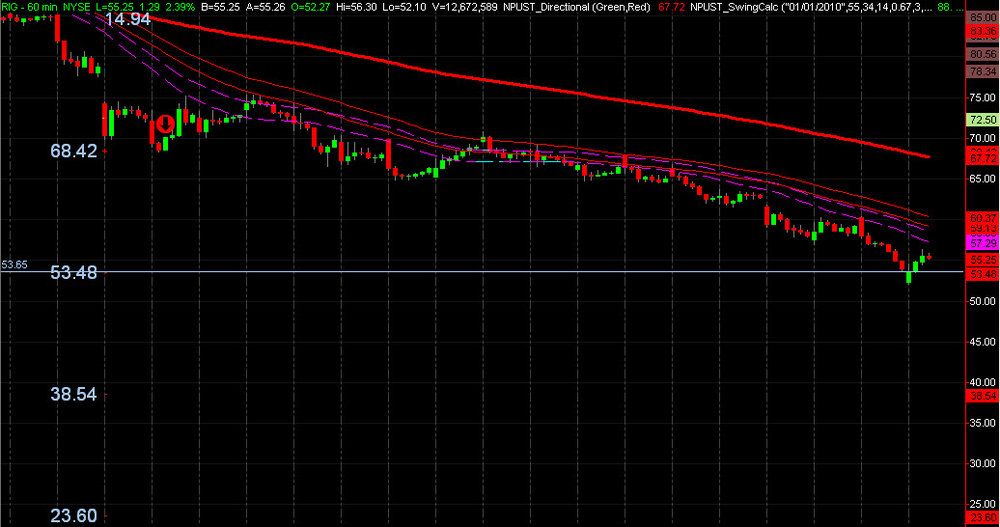Image resolution: width=1000 pixels, height=527 pixels.
Task: Click the 65.00 price axis label
Action: (983, 179)
